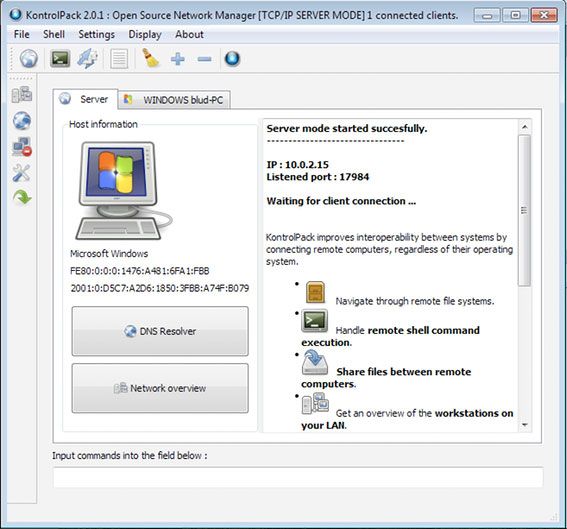
Task: Open the wrench and screwdriver tools icon
Action: [22, 172]
